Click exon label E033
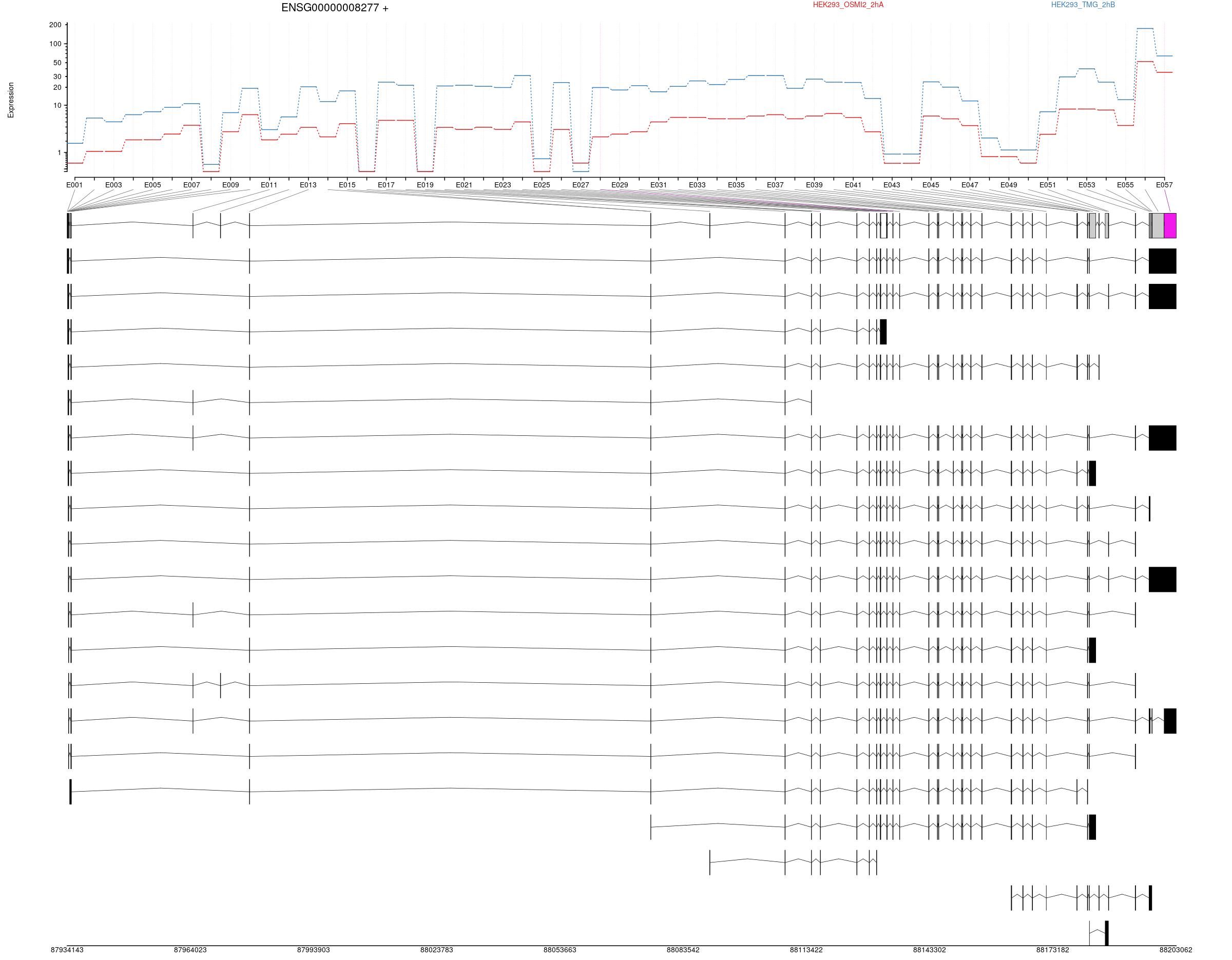This screenshot has height=960, width=1232. click(697, 185)
